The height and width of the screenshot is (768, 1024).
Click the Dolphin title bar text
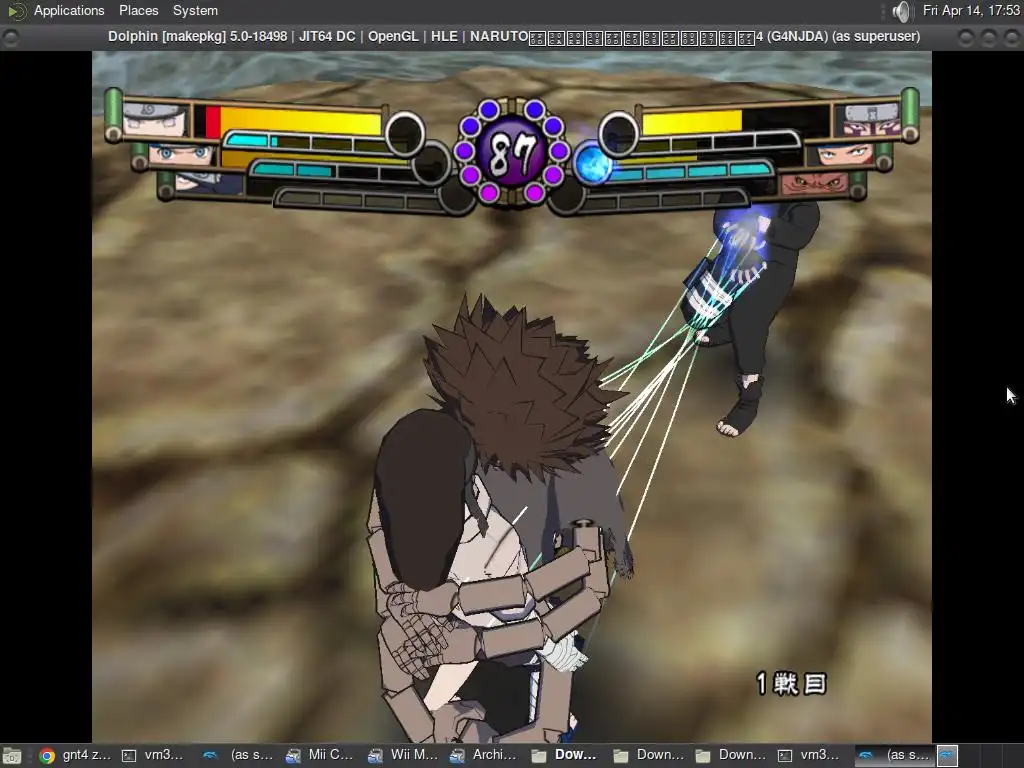(x=514, y=37)
